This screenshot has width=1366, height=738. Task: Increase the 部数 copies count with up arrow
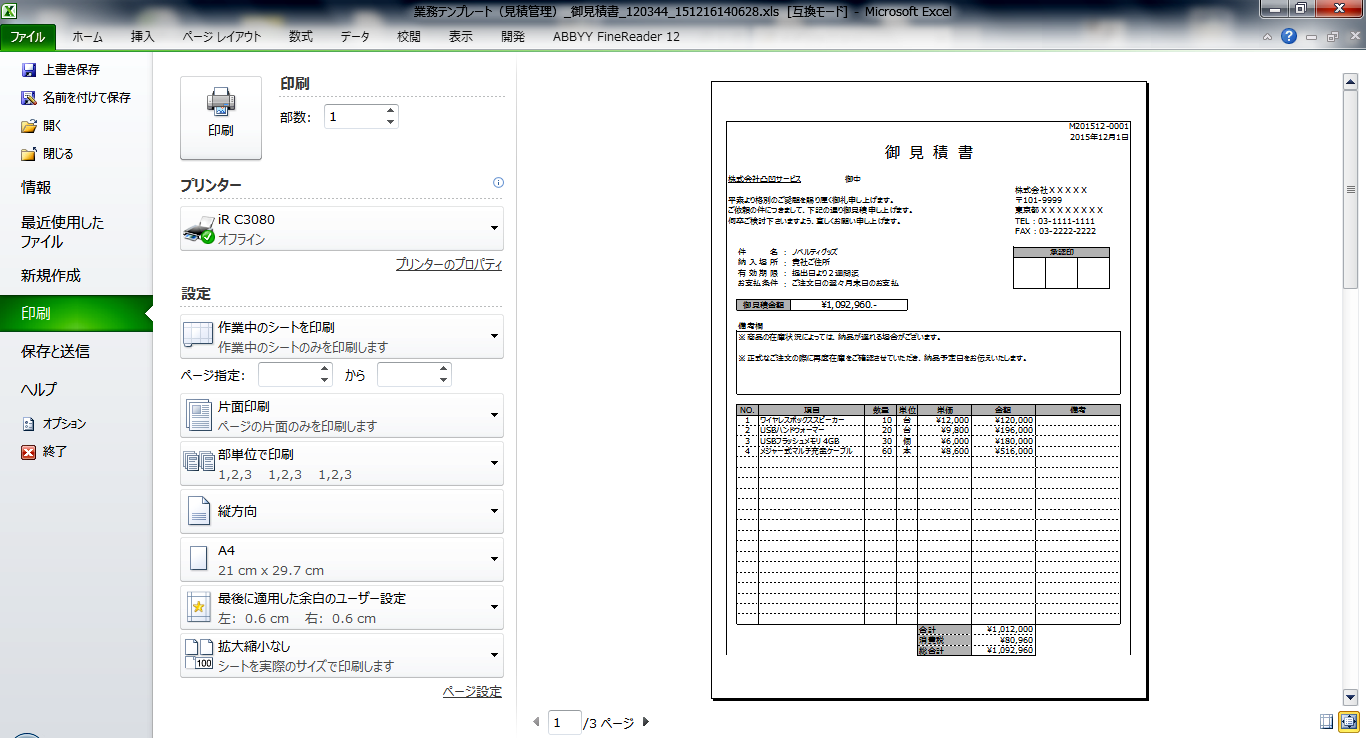point(390,111)
